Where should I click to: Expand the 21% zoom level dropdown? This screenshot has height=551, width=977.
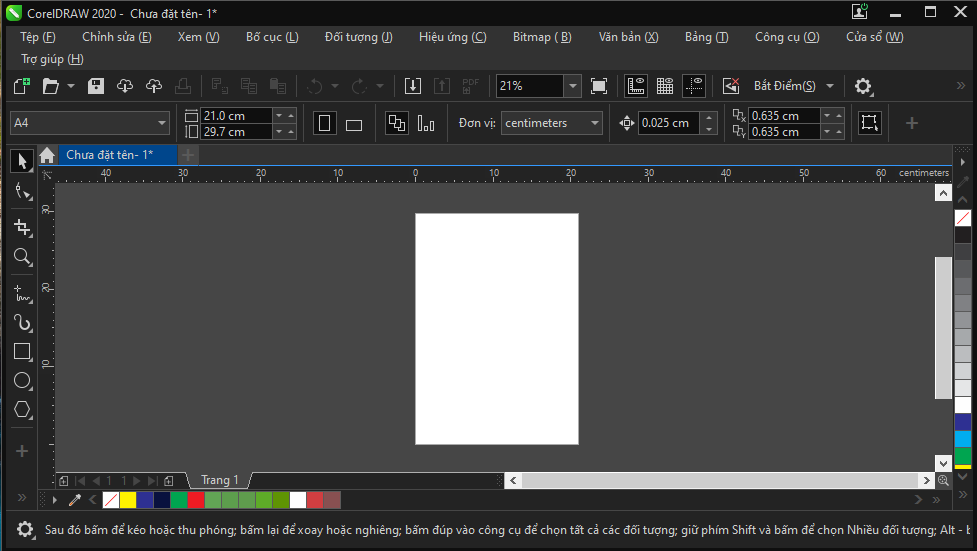click(573, 86)
